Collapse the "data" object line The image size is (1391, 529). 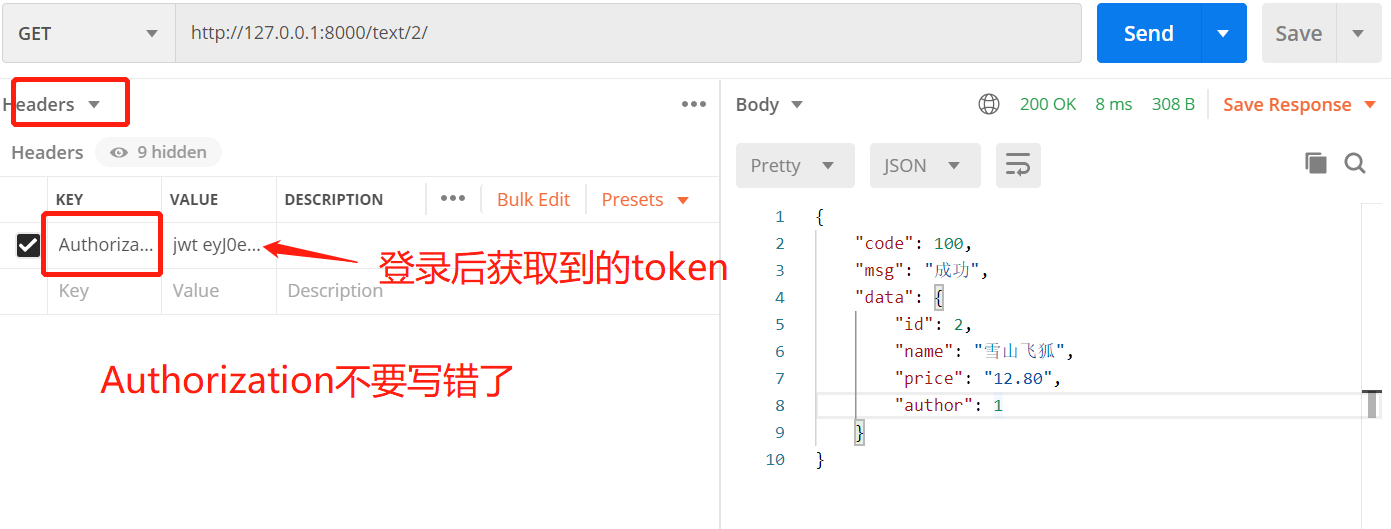899,297
